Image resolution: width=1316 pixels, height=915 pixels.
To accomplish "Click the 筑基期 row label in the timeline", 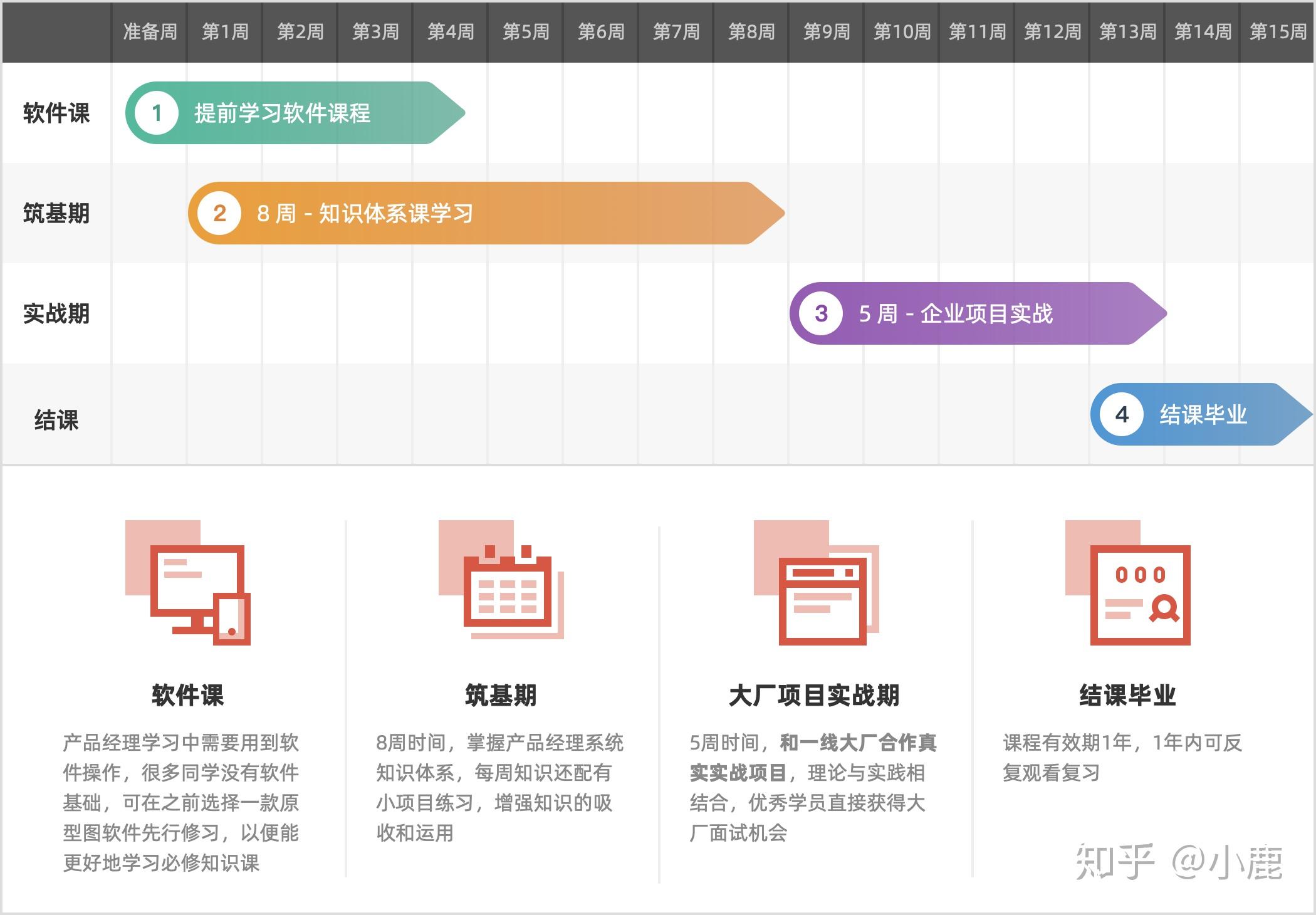I will pos(56,214).
